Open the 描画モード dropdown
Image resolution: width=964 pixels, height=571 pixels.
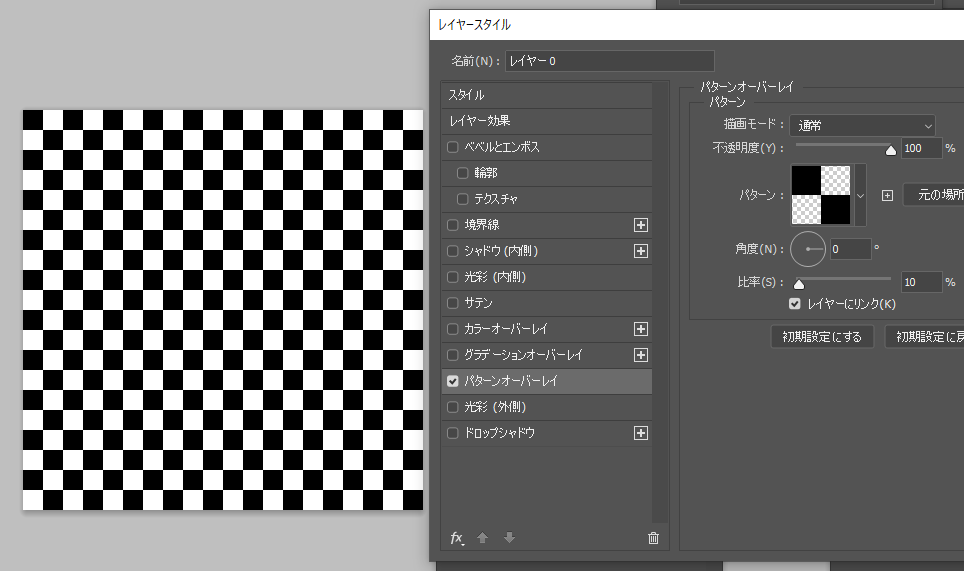pos(862,126)
